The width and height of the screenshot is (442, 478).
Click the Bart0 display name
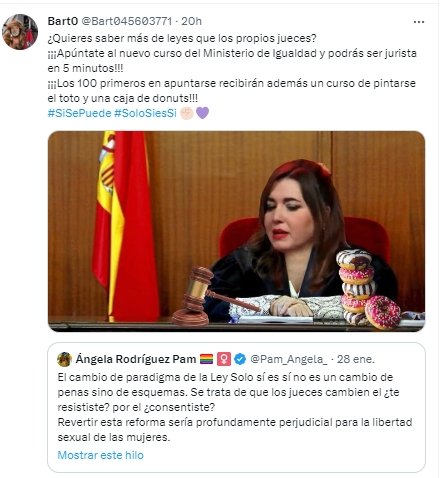coord(63,21)
